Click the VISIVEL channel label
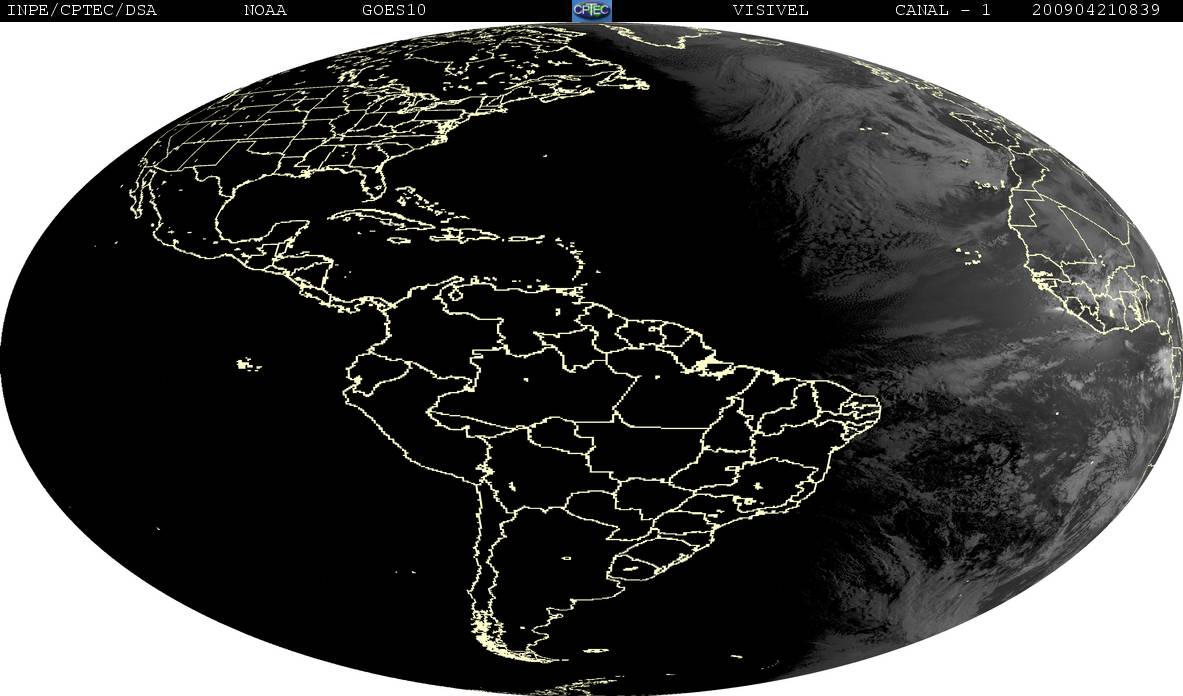1183x696 pixels. click(x=770, y=10)
